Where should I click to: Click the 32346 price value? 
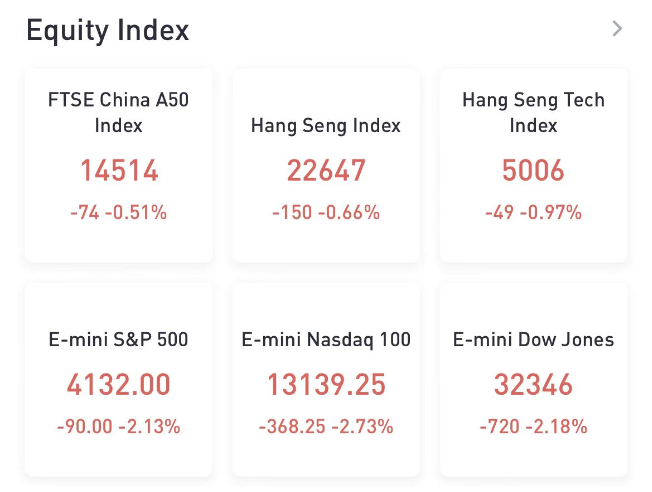[x=533, y=384]
